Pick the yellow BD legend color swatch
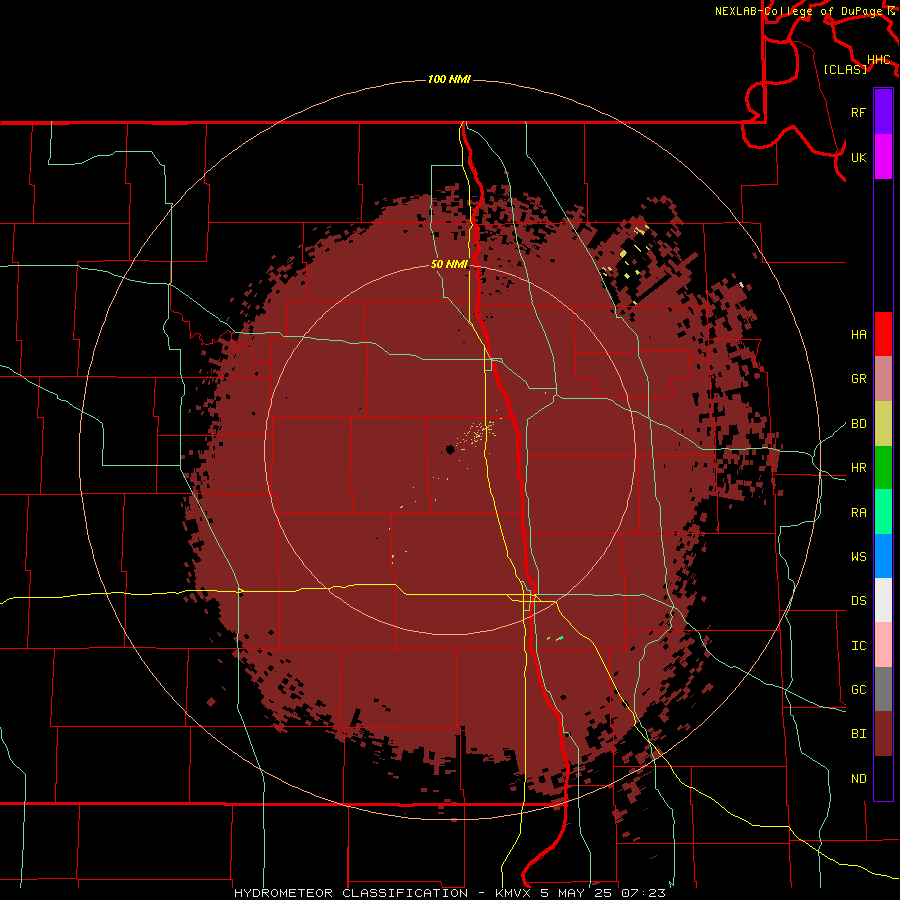Viewport: 900px width, 900px height. [883, 424]
